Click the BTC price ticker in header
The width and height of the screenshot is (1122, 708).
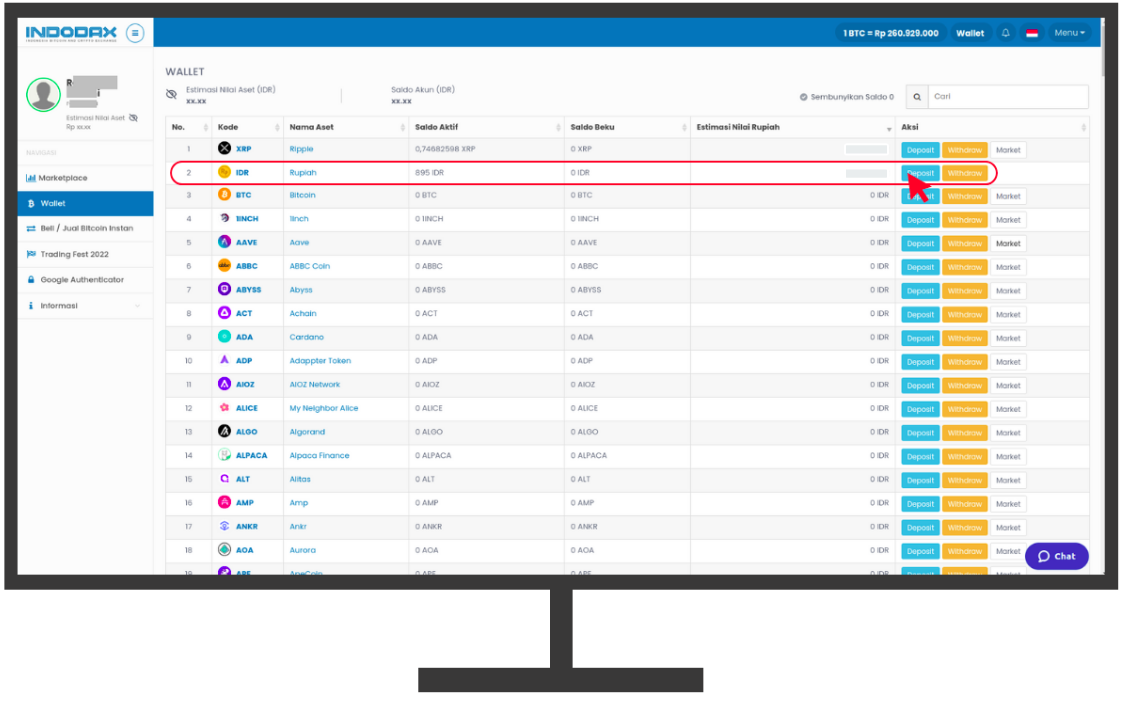[x=890, y=33]
